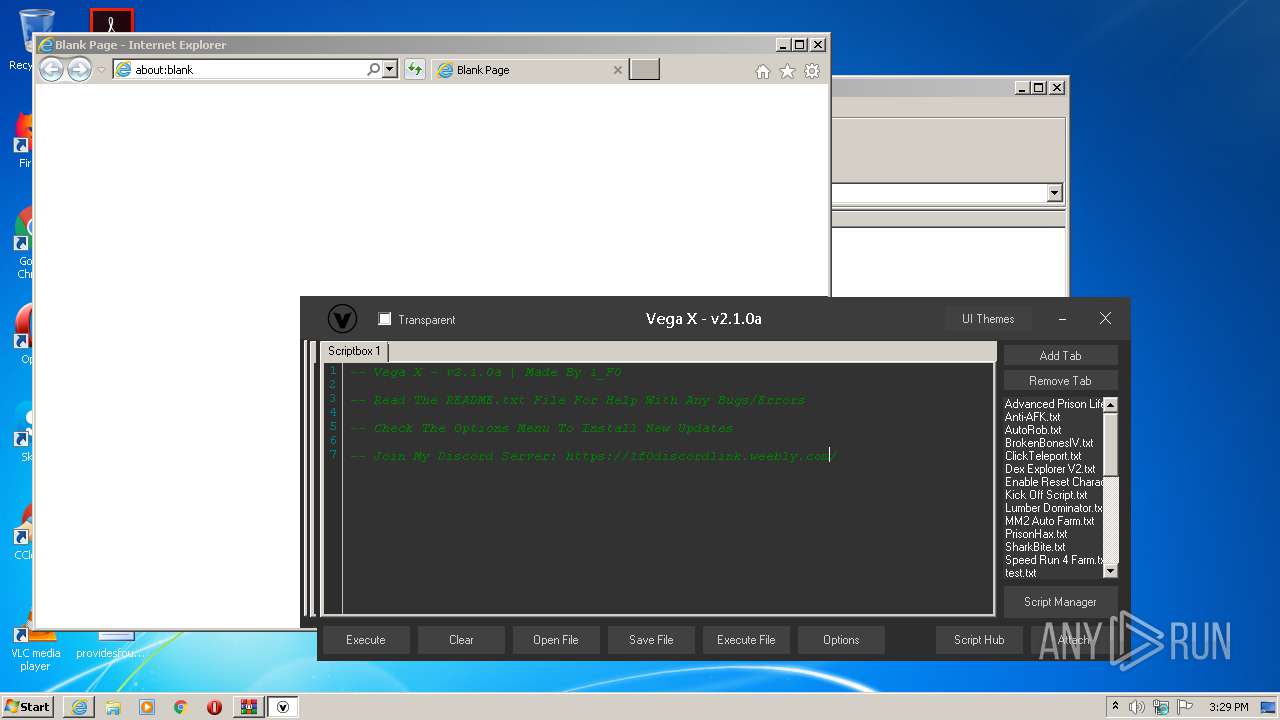The image size is (1280, 720).
Task: Open VLC media player desktop icon
Action: [35, 645]
